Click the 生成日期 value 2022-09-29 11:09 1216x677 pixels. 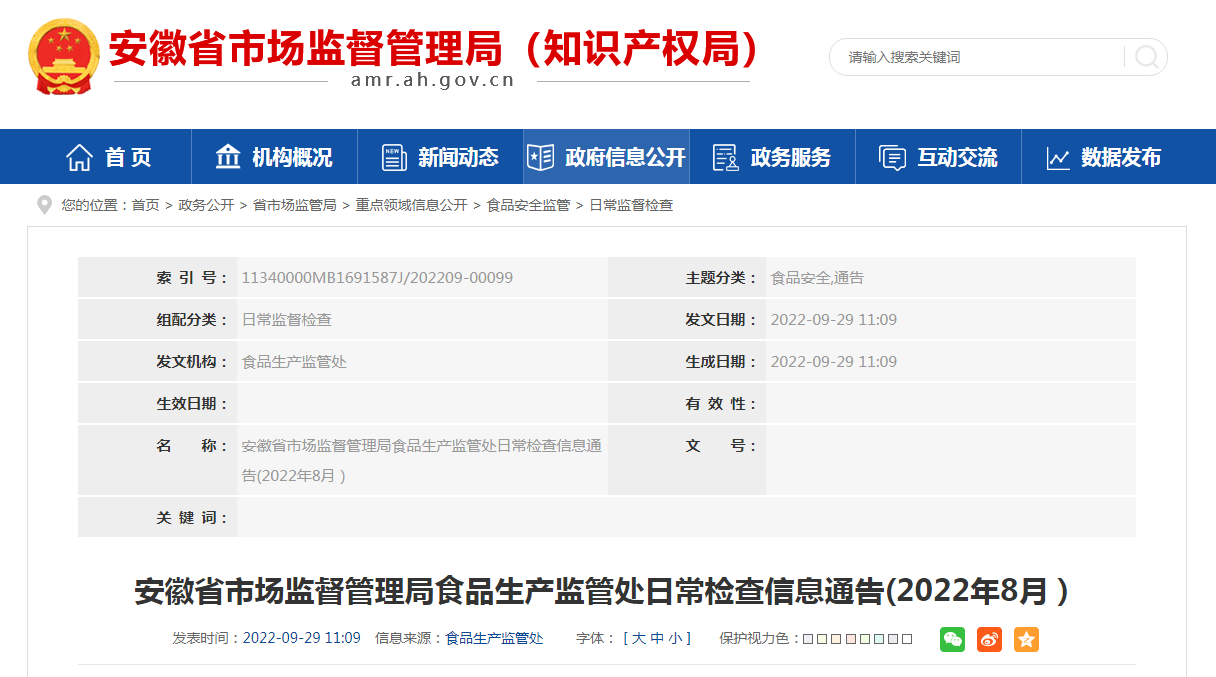tap(833, 361)
